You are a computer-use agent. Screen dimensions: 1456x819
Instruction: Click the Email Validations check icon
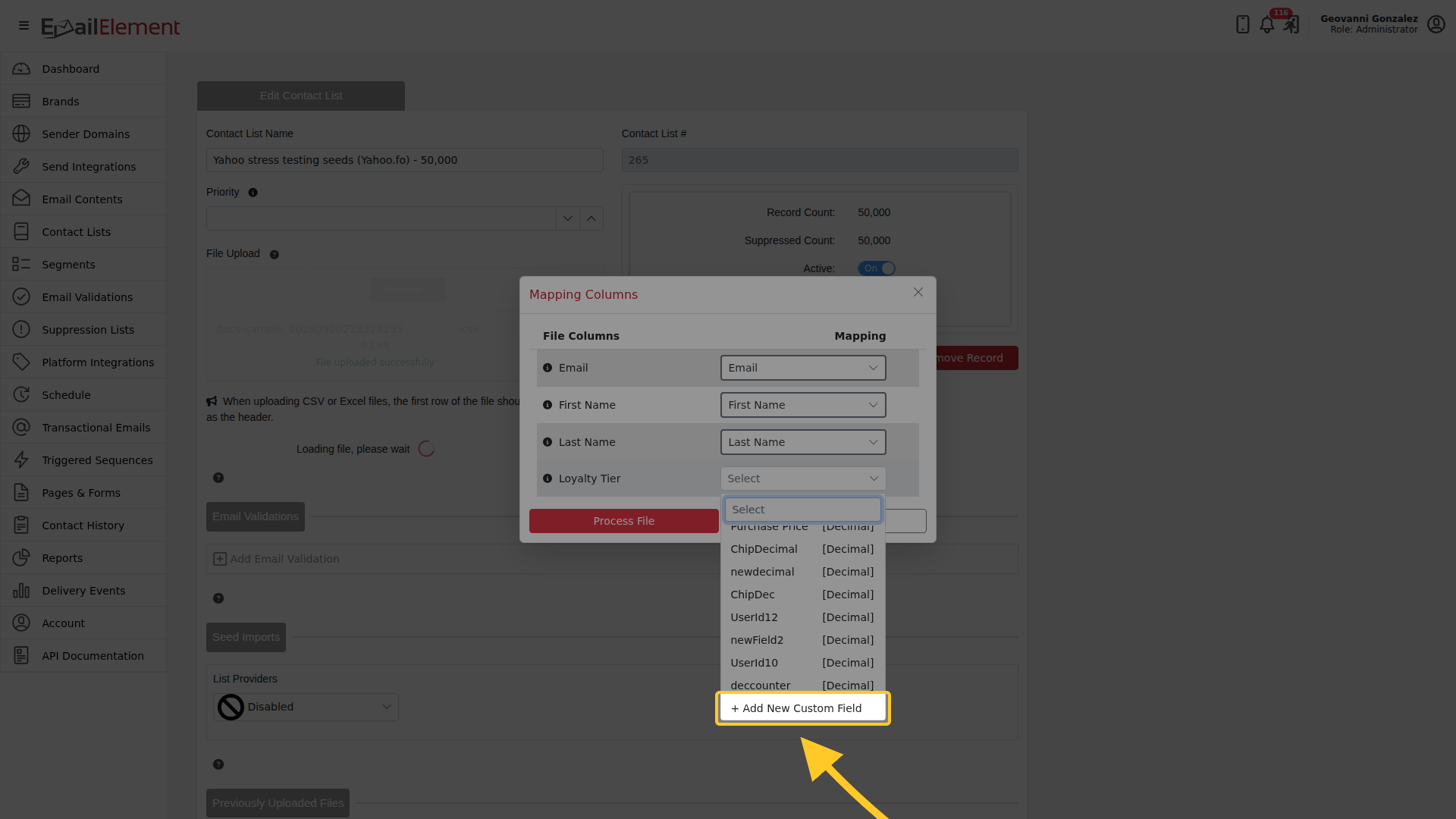point(21,297)
